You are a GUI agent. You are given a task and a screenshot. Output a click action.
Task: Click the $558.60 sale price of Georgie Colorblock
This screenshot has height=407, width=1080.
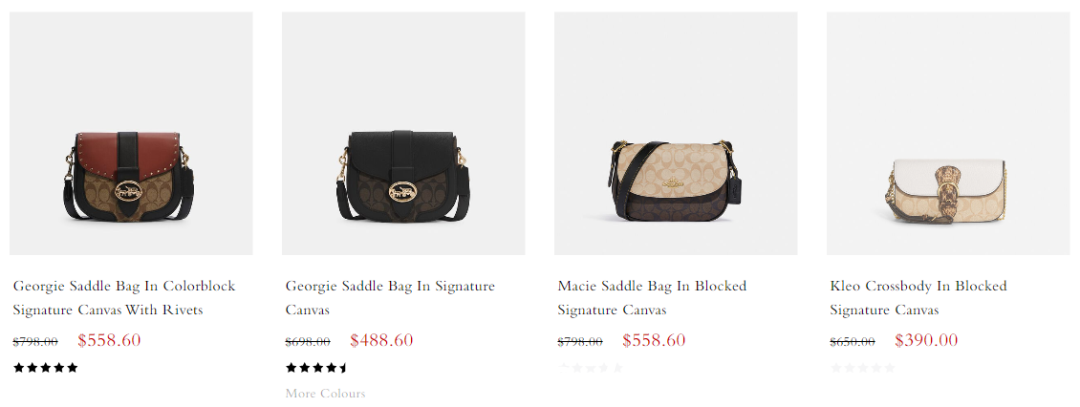109,340
